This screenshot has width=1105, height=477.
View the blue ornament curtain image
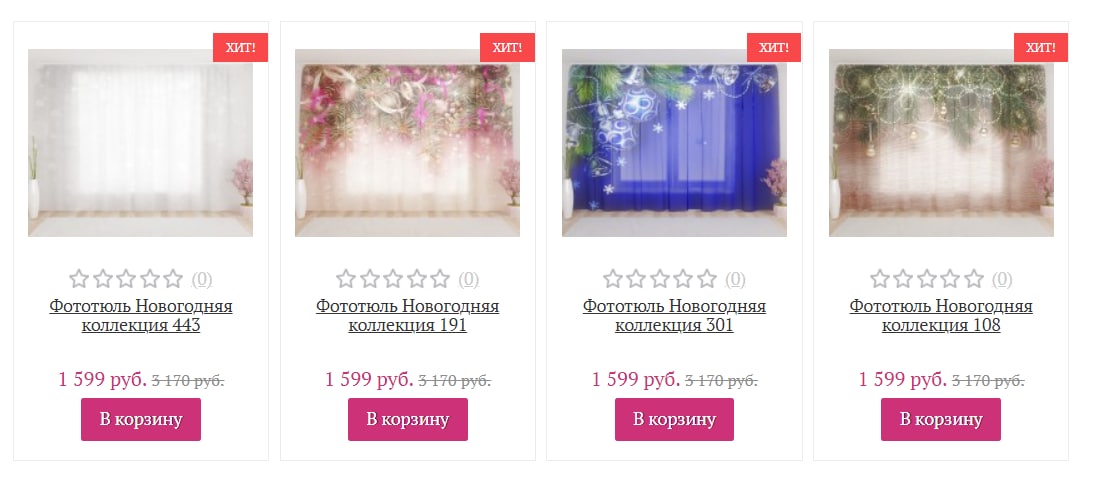674,143
